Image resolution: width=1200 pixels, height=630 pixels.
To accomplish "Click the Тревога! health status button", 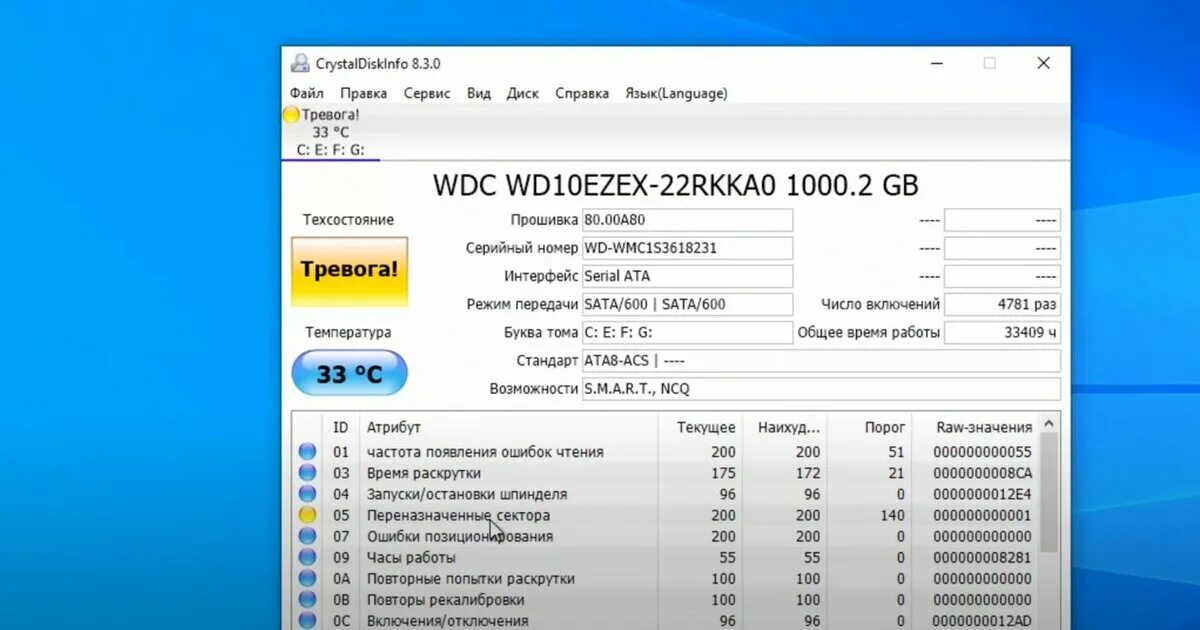I will pyautogui.click(x=349, y=269).
